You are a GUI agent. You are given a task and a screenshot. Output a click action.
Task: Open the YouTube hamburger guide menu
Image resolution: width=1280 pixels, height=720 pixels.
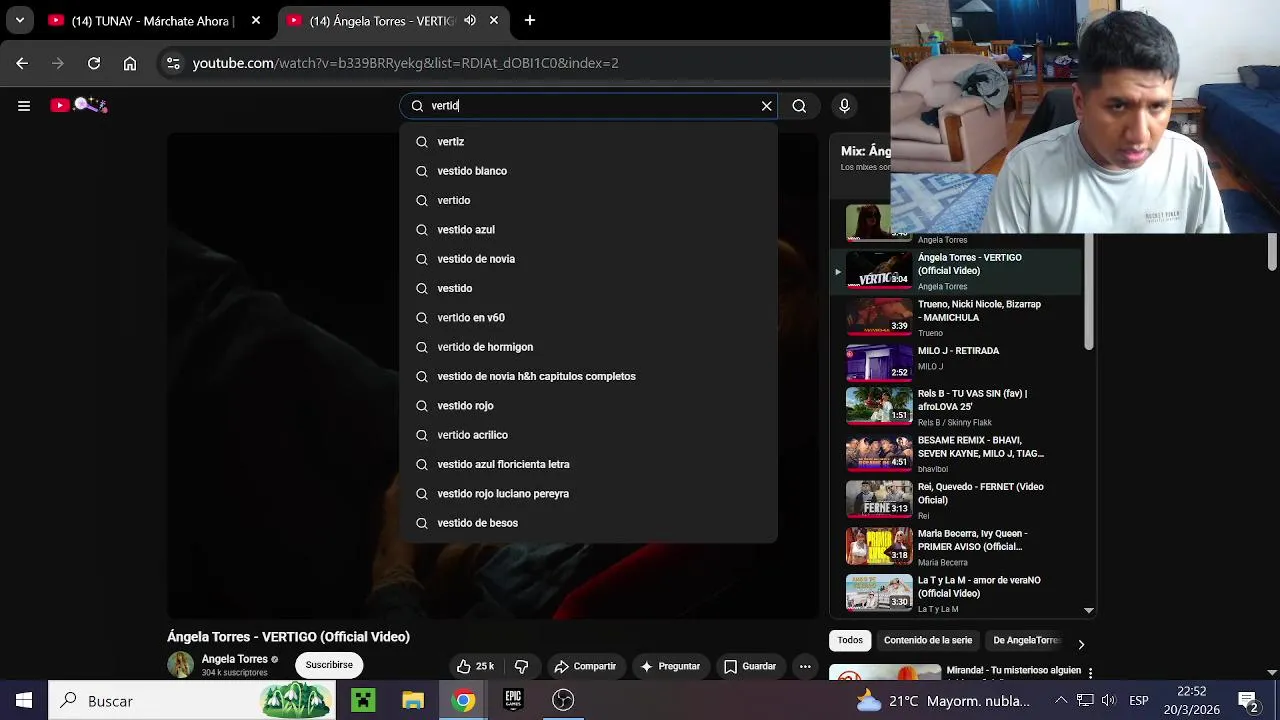tap(24, 106)
